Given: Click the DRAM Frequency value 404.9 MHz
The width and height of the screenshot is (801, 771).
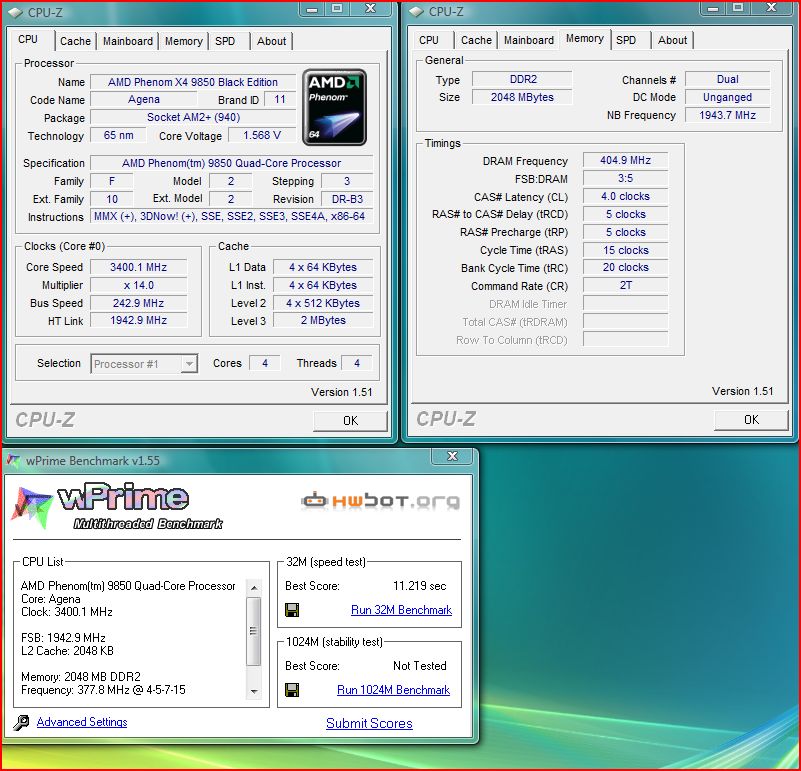Looking at the screenshot, I should [x=625, y=160].
